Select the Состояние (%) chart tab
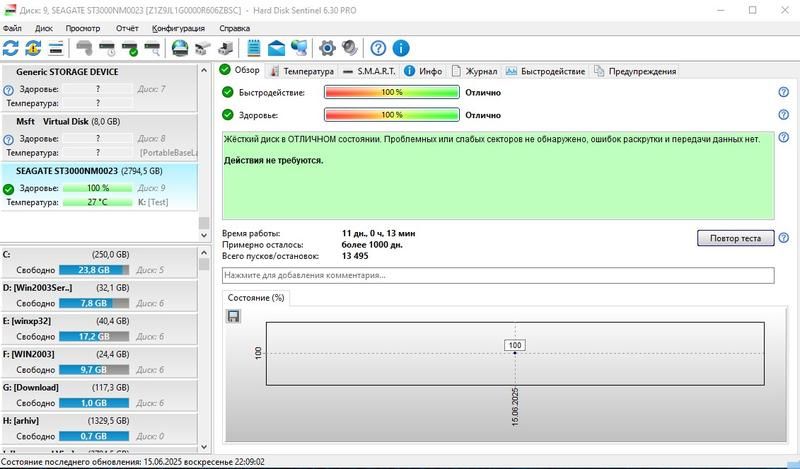Screen dimensions: 800x469 (256, 298)
